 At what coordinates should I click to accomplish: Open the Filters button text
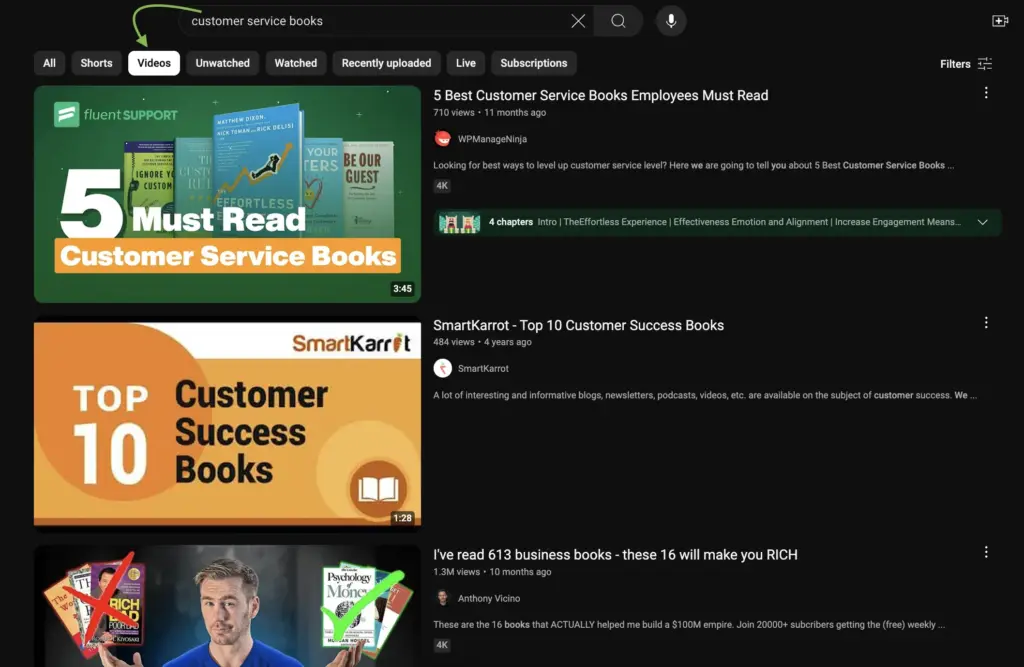[x=955, y=64]
